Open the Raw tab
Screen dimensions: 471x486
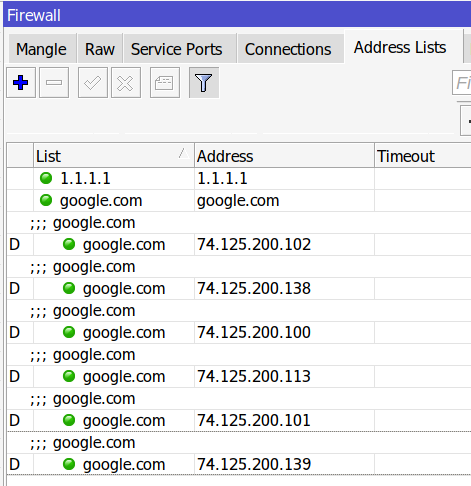point(100,49)
